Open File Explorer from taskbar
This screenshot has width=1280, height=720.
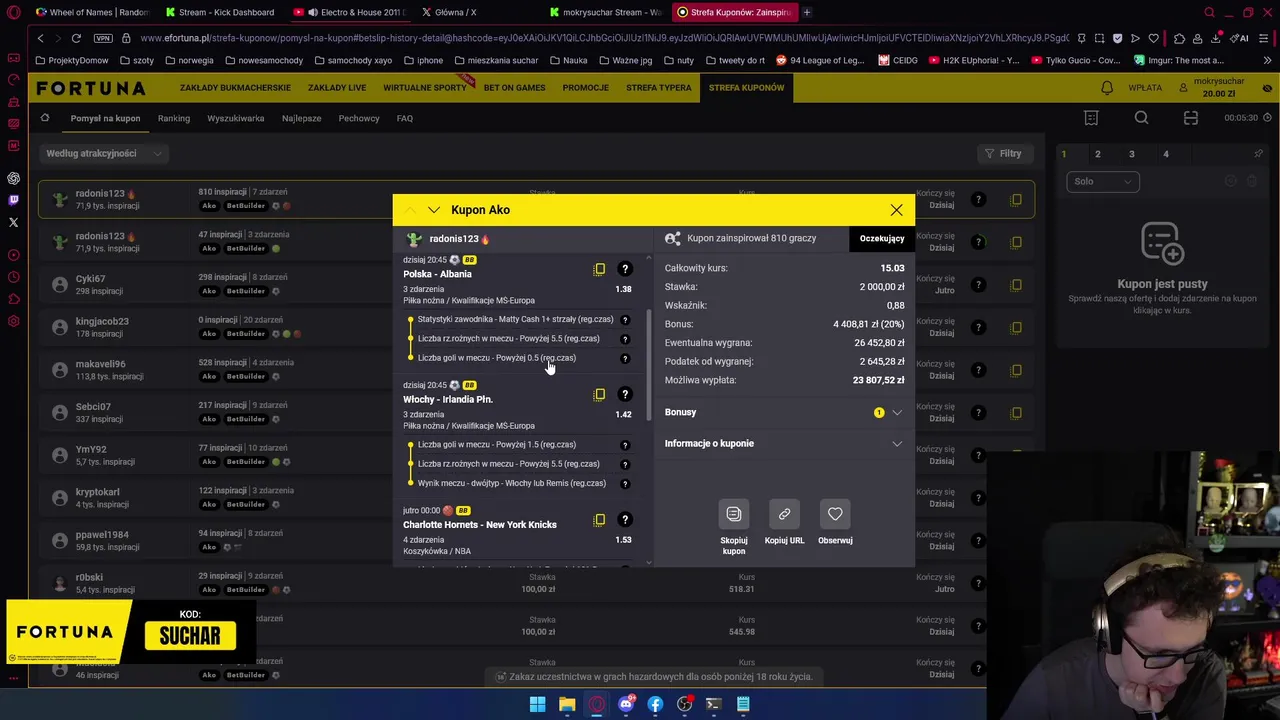[567, 704]
